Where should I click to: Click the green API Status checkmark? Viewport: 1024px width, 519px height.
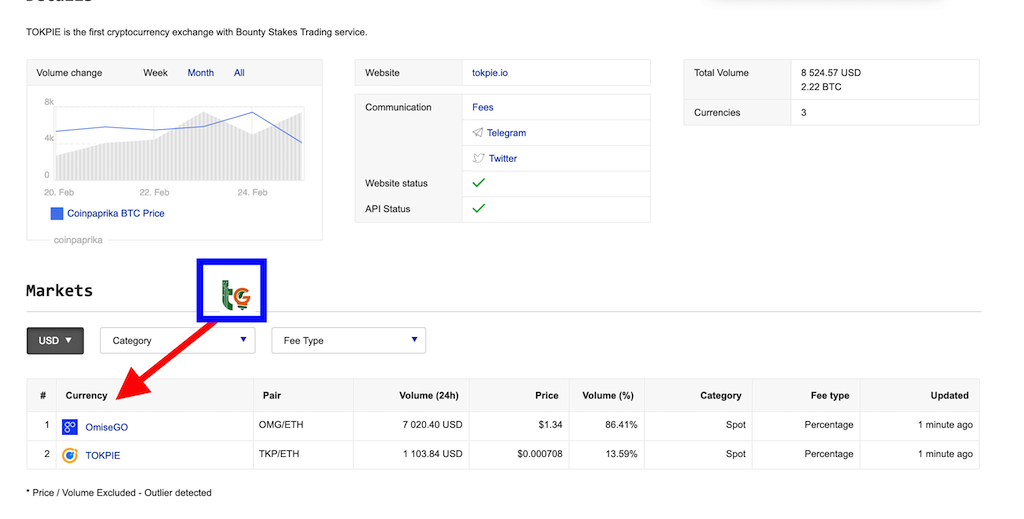tap(479, 208)
